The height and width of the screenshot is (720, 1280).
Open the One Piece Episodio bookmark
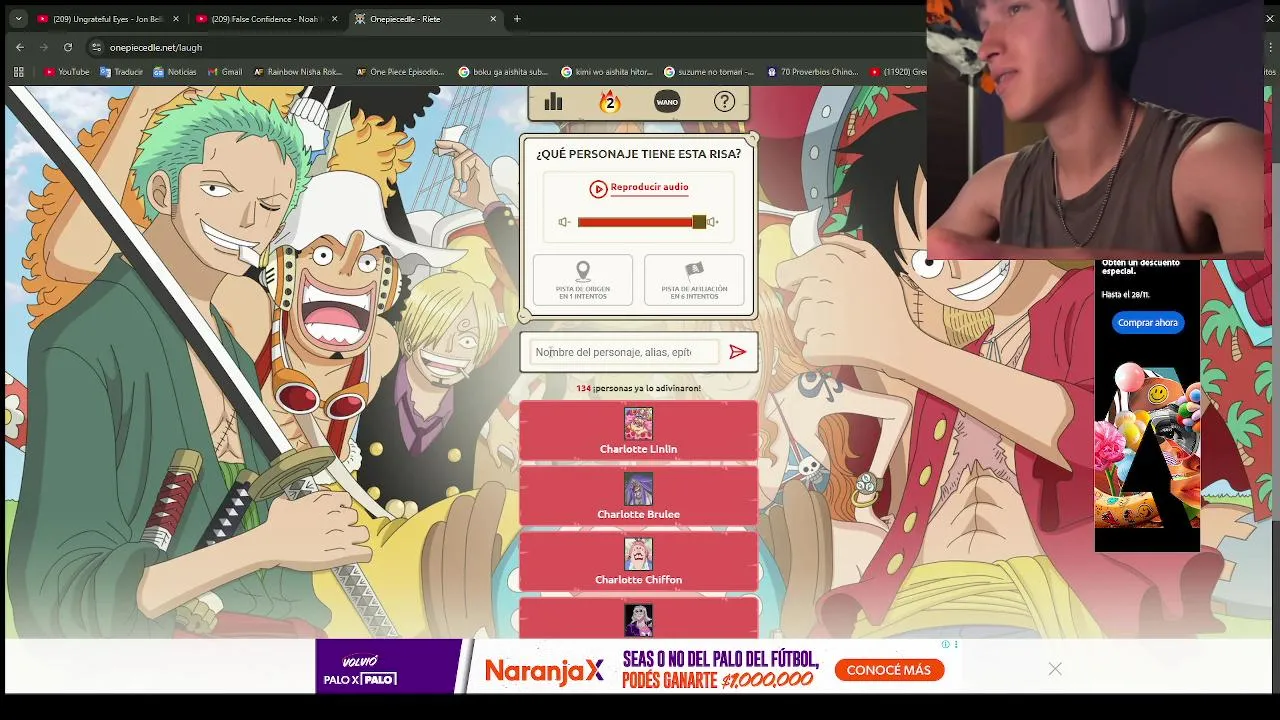(x=399, y=72)
